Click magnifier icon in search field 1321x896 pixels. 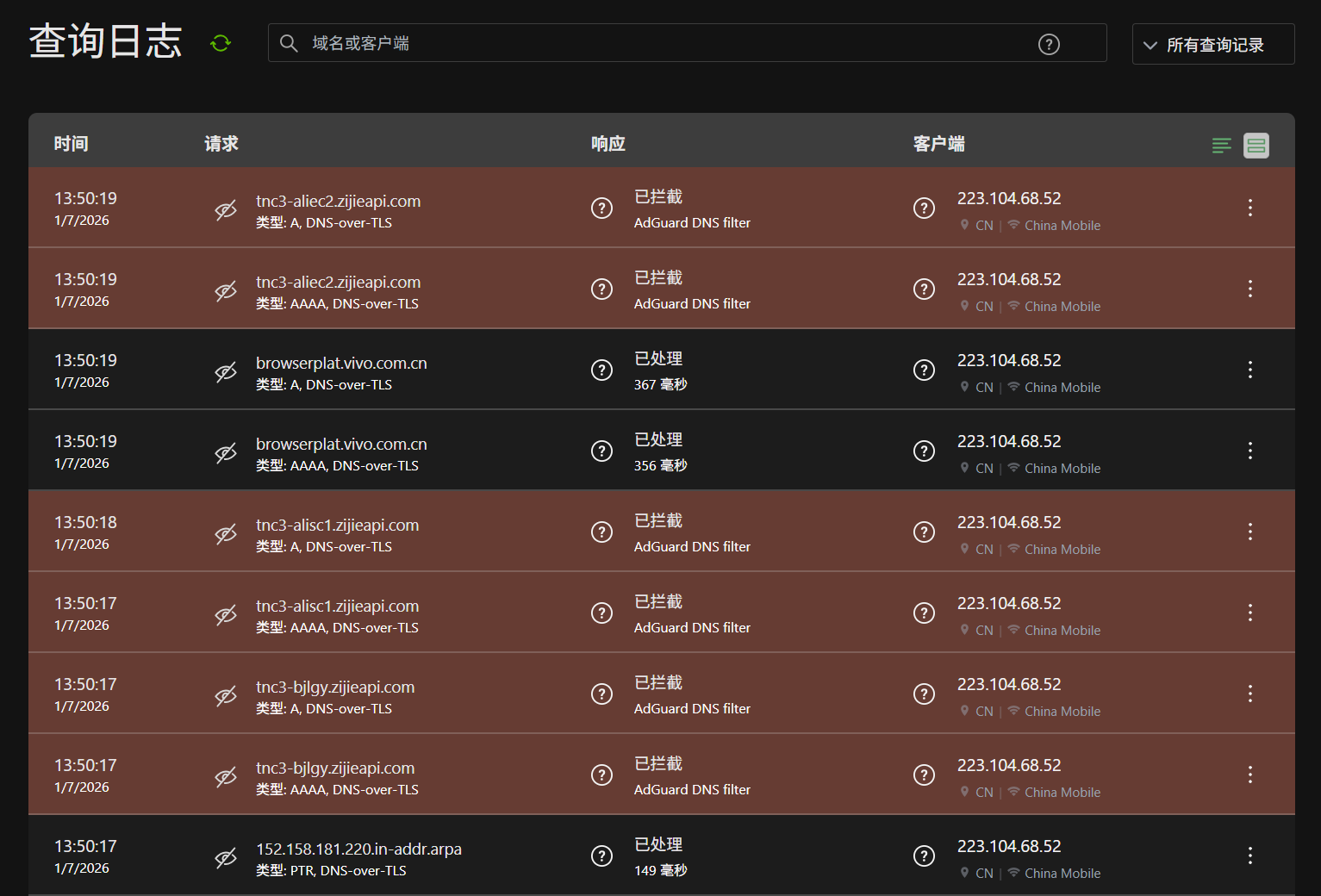click(x=289, y=43)
